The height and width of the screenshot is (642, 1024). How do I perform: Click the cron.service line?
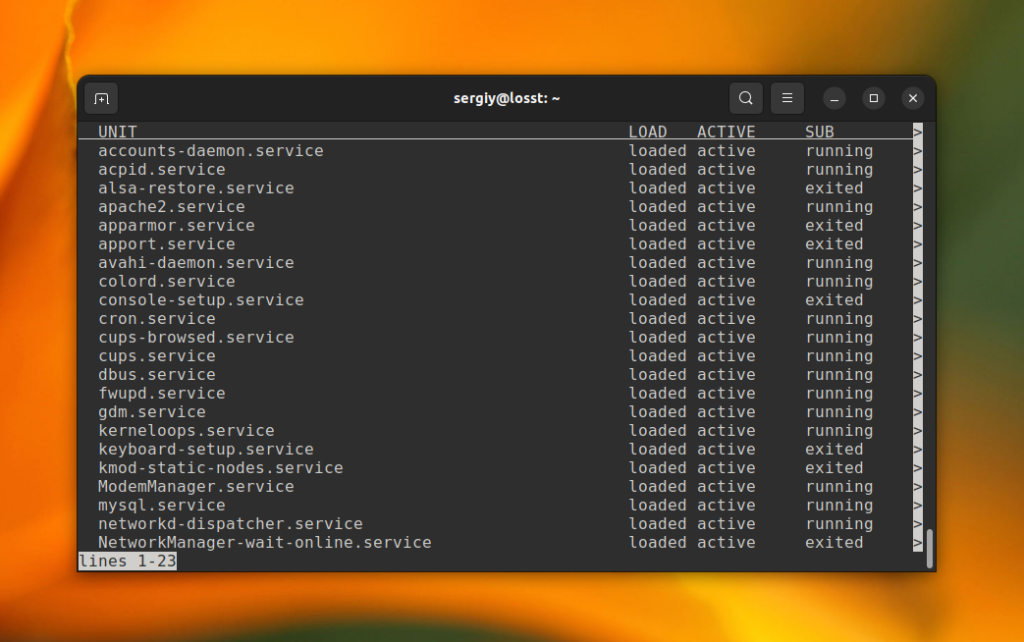point(156,318)
